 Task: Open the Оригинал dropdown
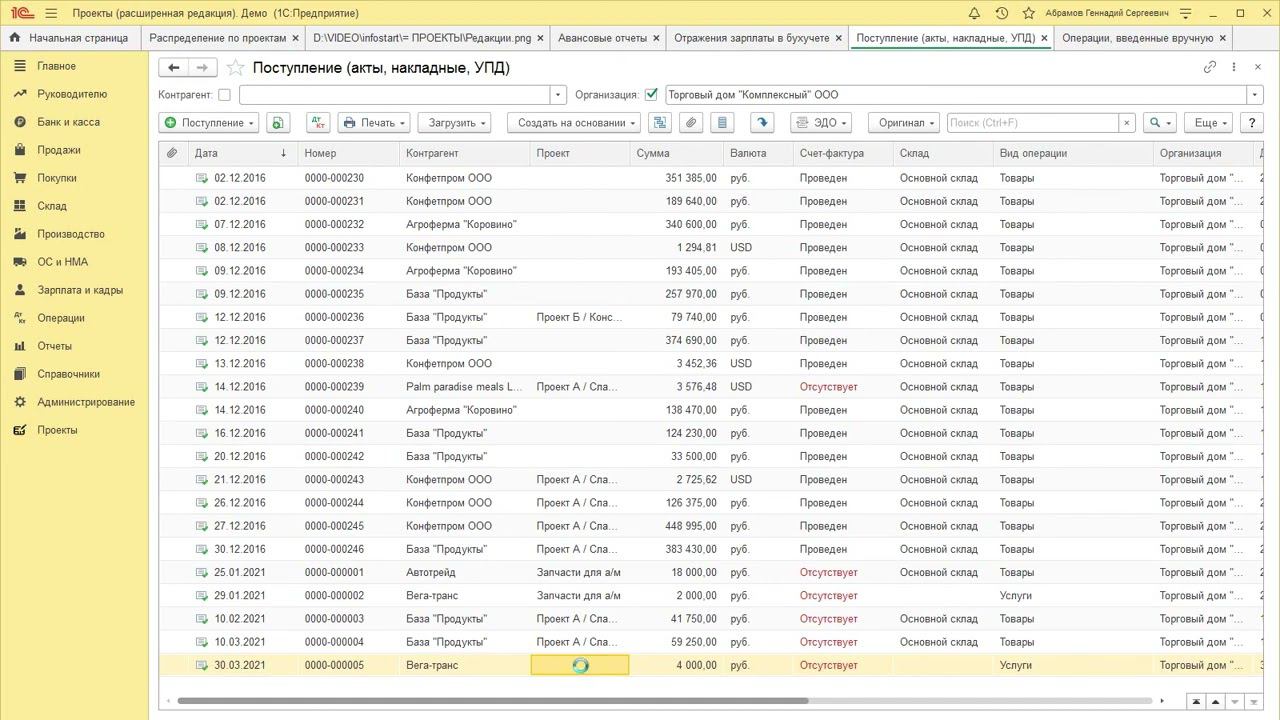(903, 123)
